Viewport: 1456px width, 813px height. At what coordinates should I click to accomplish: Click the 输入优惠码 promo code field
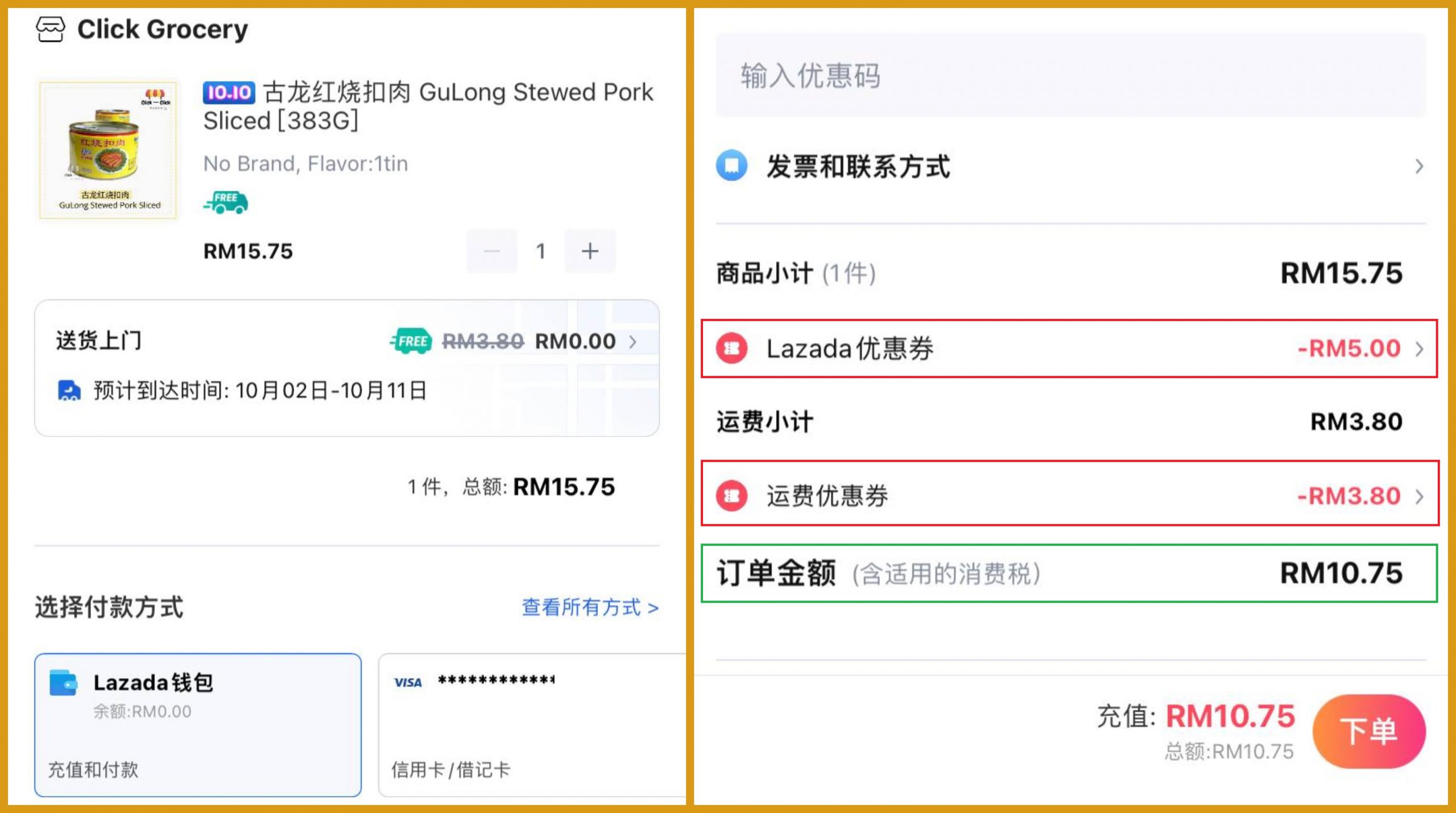tap(1070, 75)
